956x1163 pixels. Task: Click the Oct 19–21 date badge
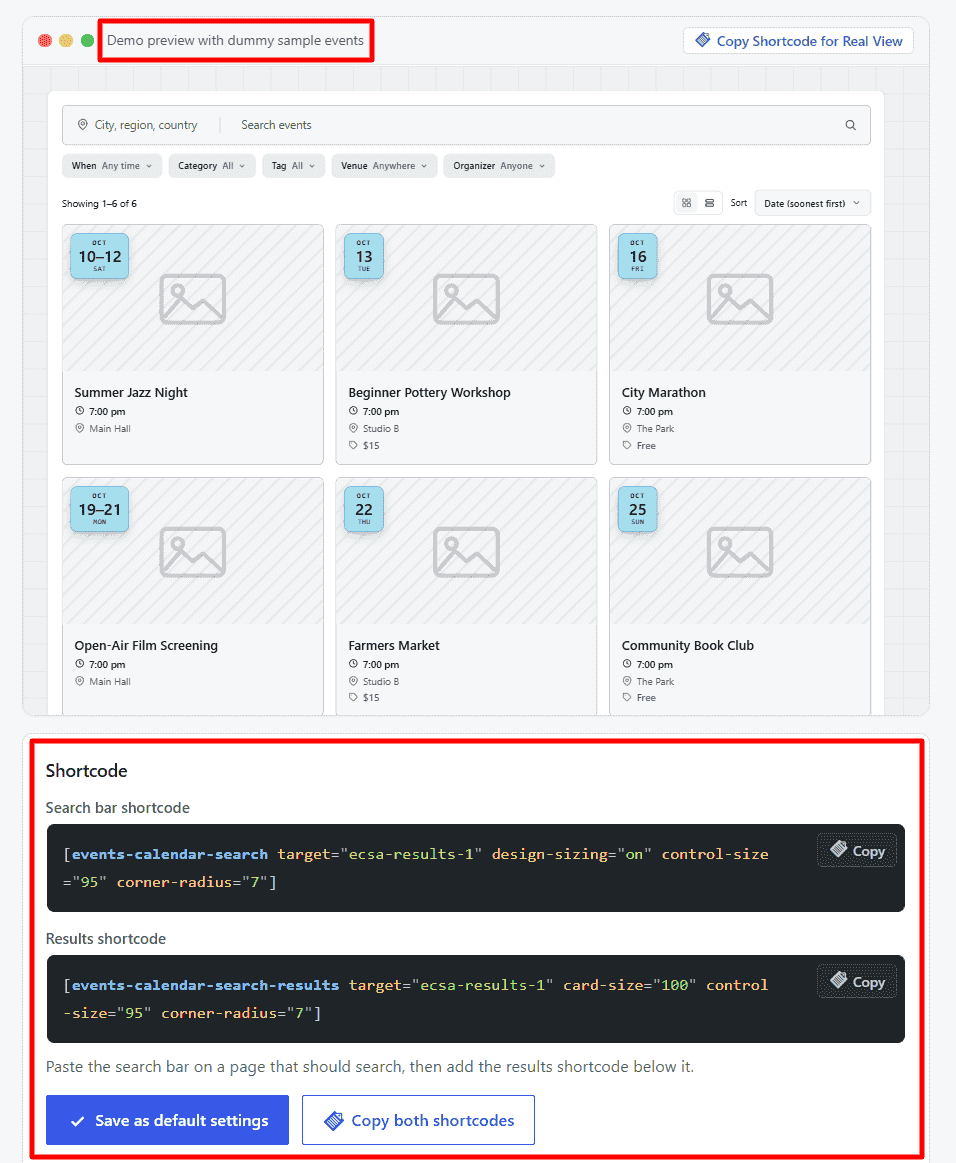tap(99, 509)
